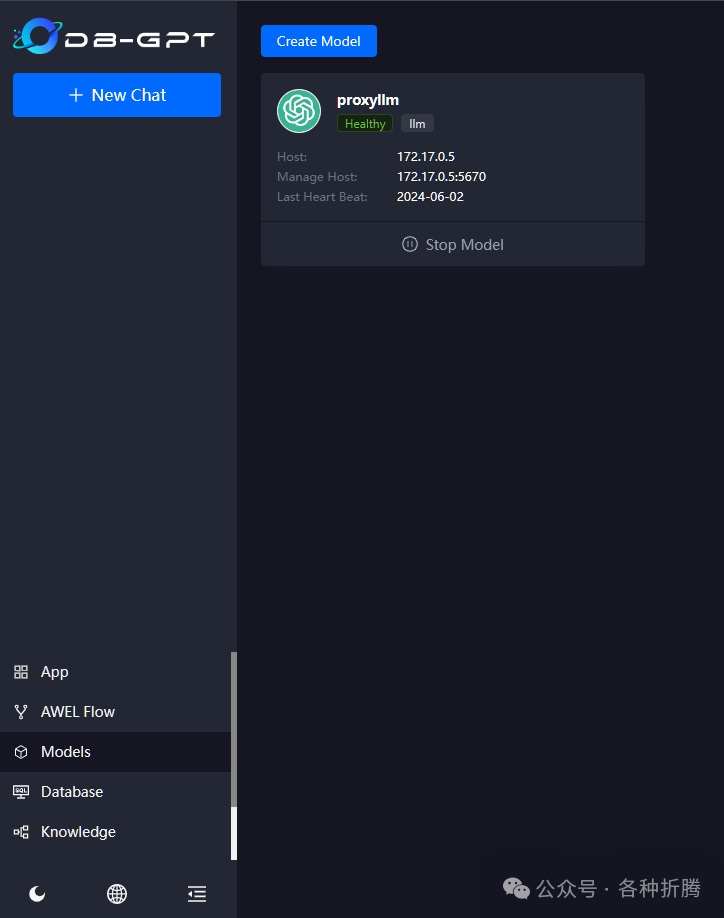724x918 pixels.
Task: Select Database in the sidebar
Action: (x=116, y=792)
